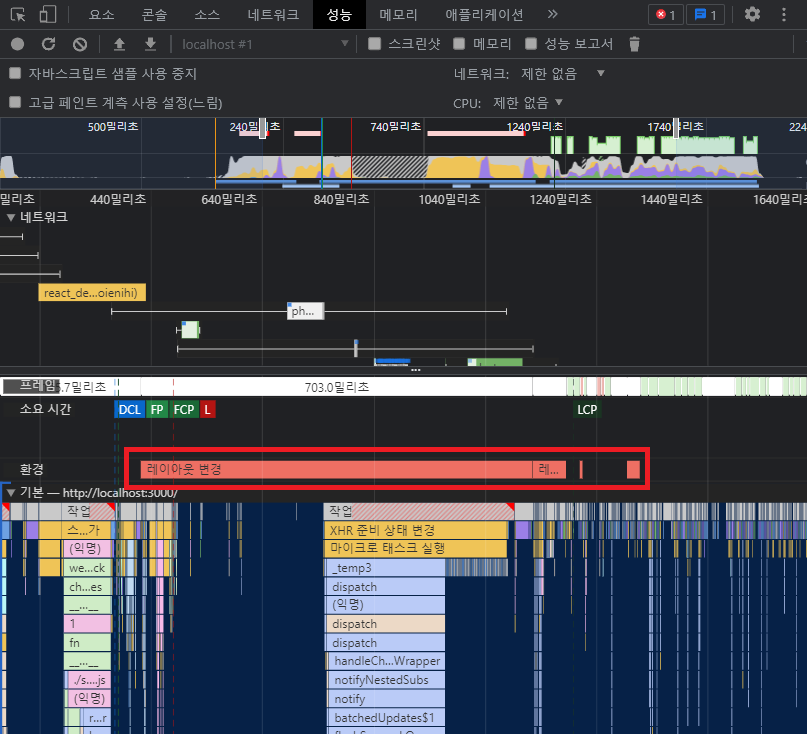Click the trash collect garbage icon
The width and height of the screenshot is (807, 734).
pos(634,44)
